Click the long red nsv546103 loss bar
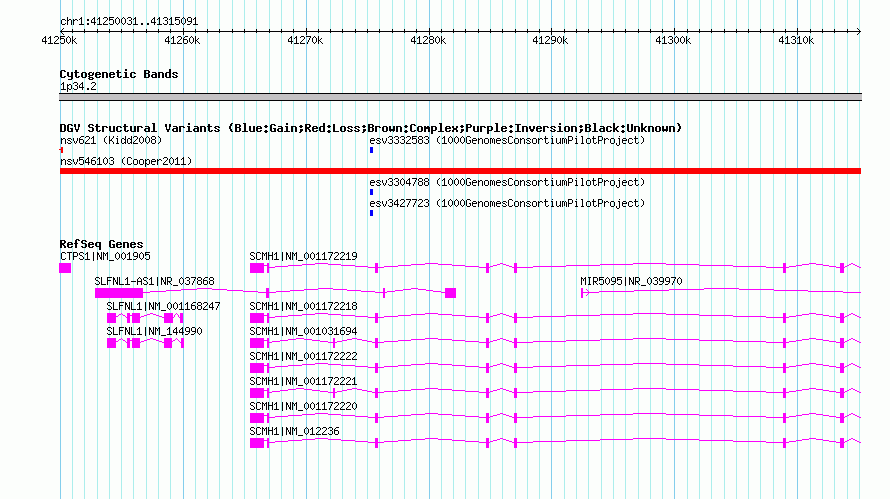Screen dimensions: 890x499 pos(460,171)
